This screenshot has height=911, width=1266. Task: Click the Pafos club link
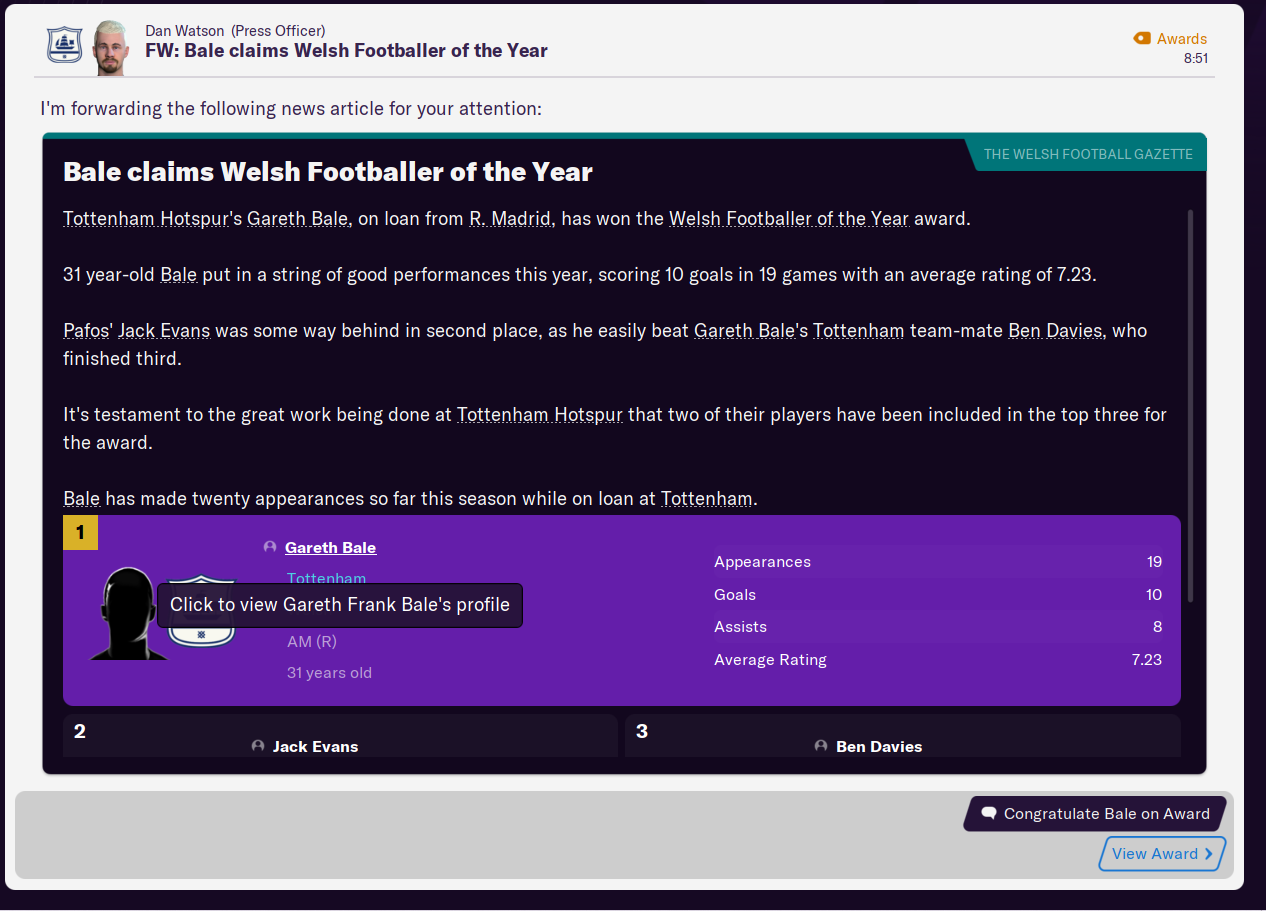[x=87, y=330]
